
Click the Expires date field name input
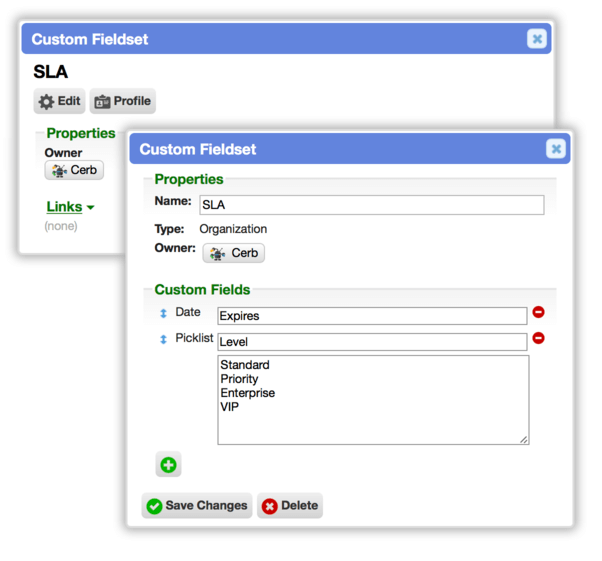(x=372, y=316)
